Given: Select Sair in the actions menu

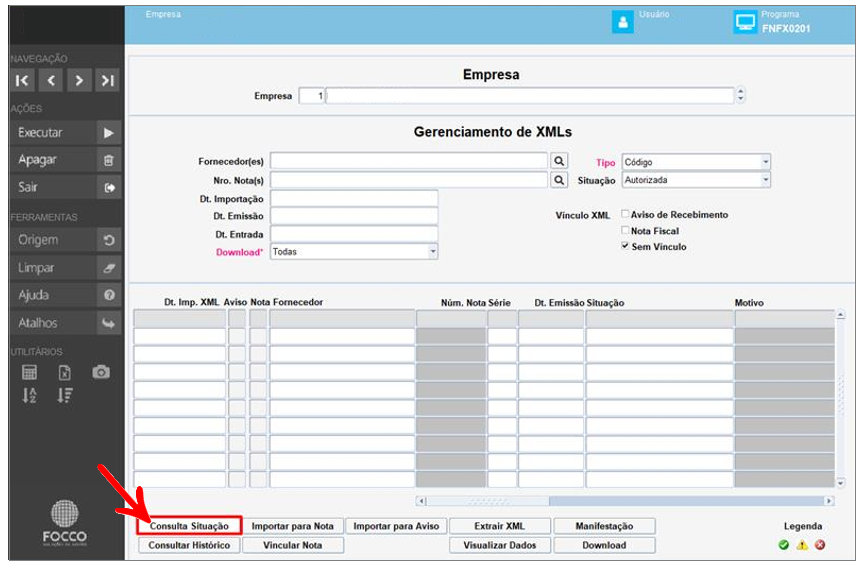Looking at the screenshot, I should 53,187.
